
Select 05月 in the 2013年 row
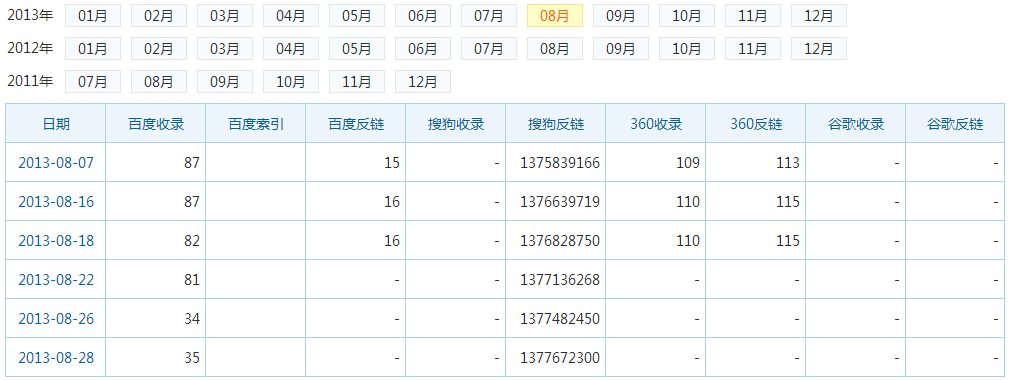coord(357,15)
